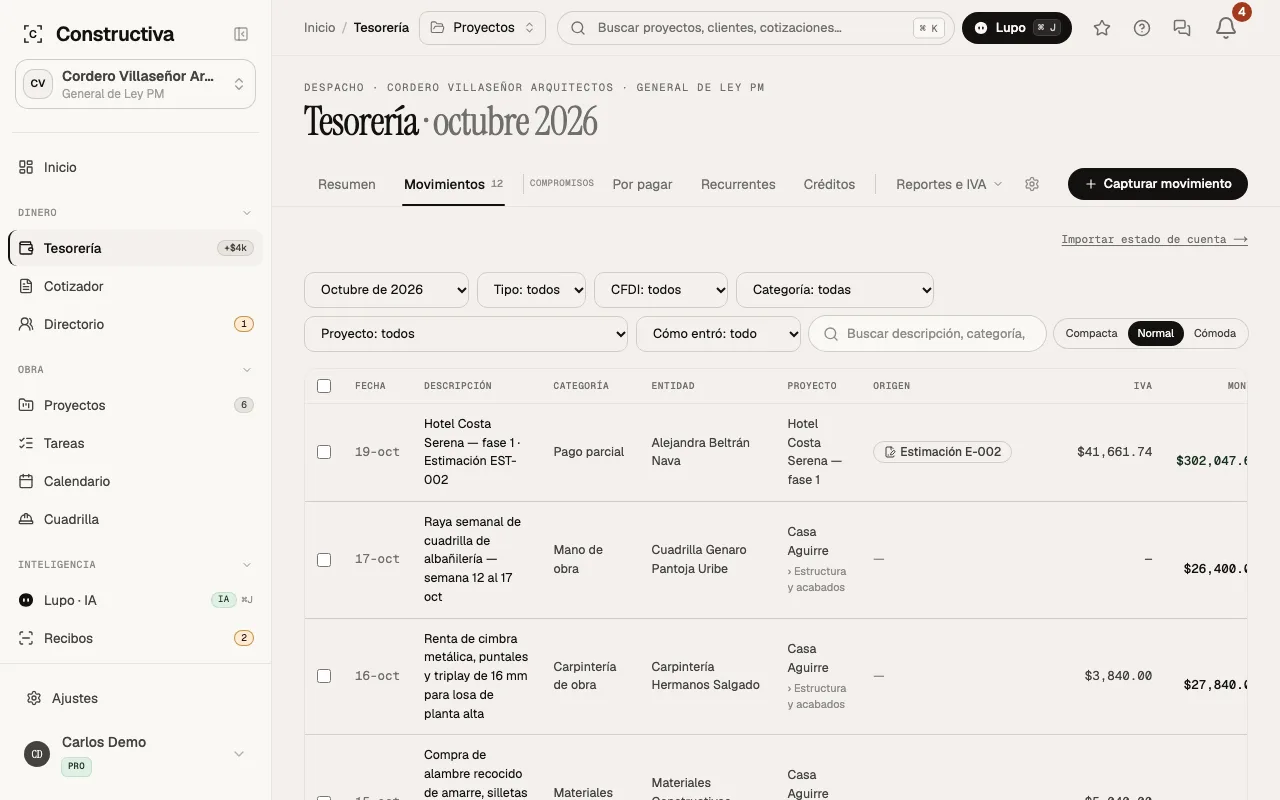Open the Proyecto: todos dropdown
This screenshot has height=800, width=1280.
tap(466, 334)
